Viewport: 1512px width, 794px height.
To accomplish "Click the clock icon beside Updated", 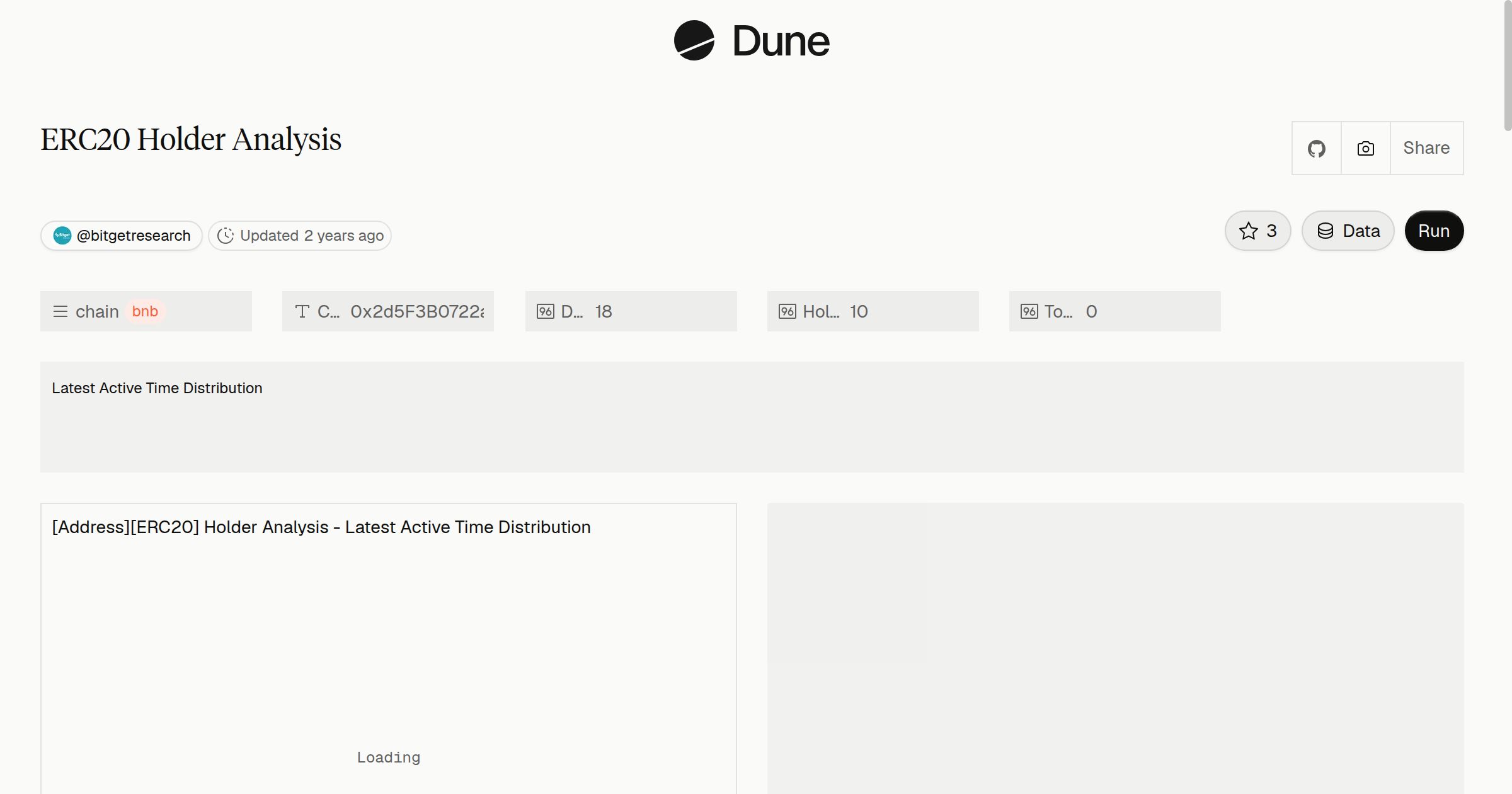I will click(x=225, y=236).
